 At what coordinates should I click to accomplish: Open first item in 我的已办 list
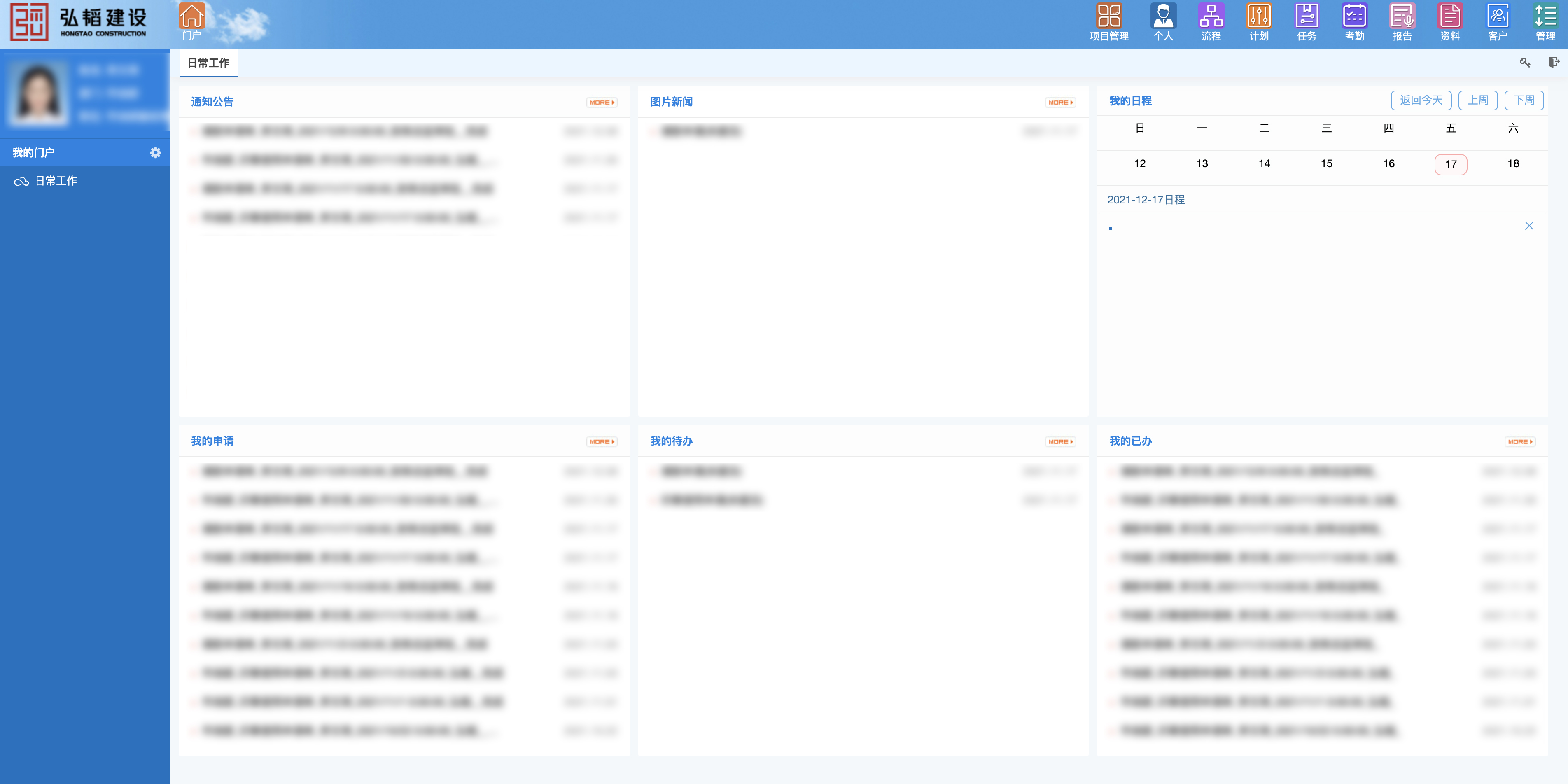(1322, 471)
